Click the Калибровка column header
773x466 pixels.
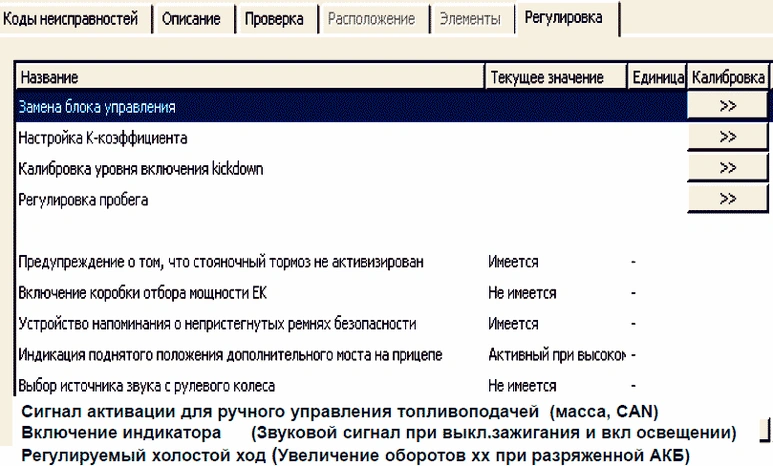tap(728, 77)
